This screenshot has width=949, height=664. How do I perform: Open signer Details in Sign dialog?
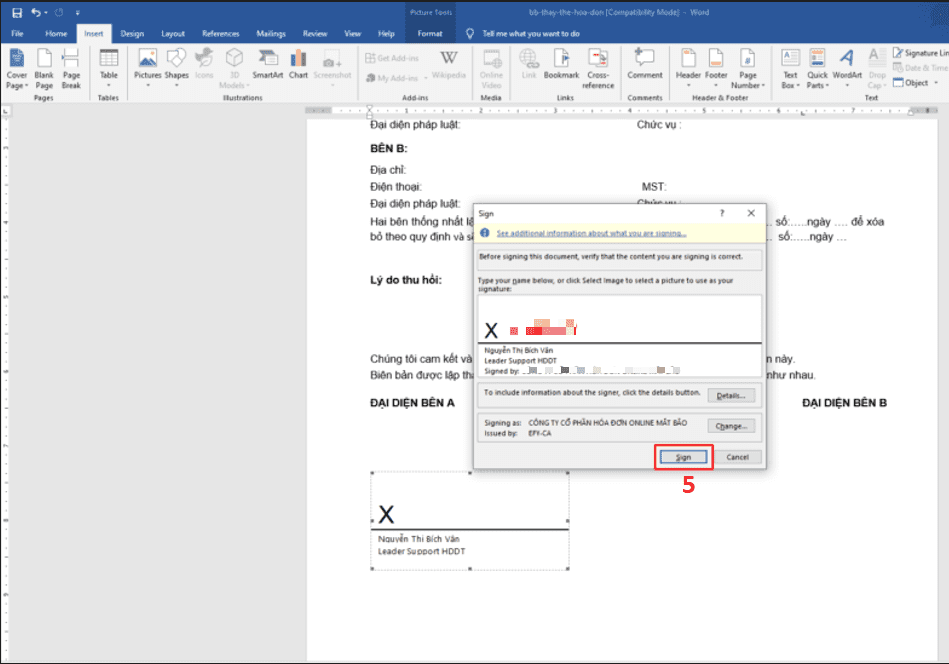731,396
